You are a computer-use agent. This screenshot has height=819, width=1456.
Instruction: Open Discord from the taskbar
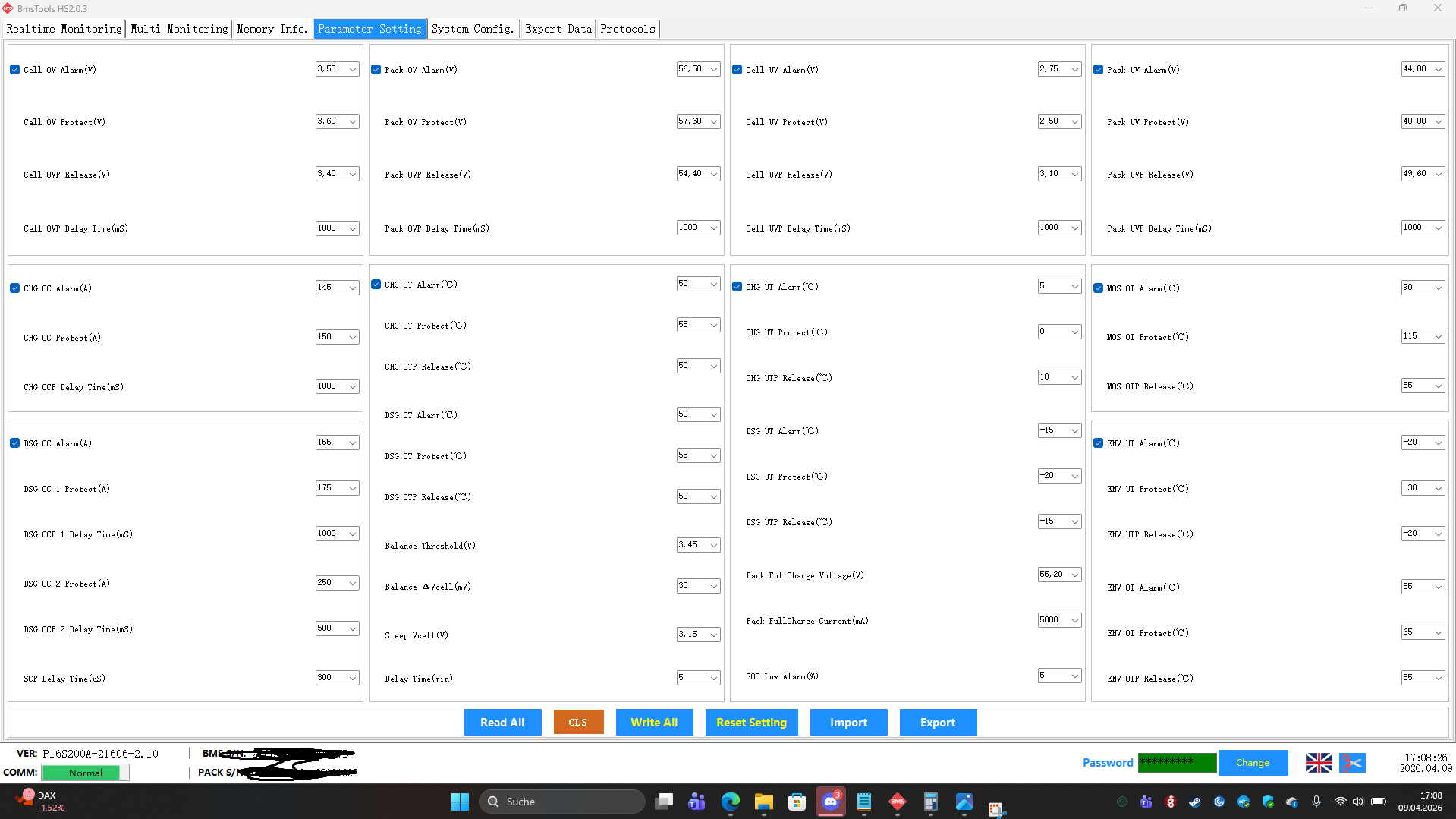[831, 802]
